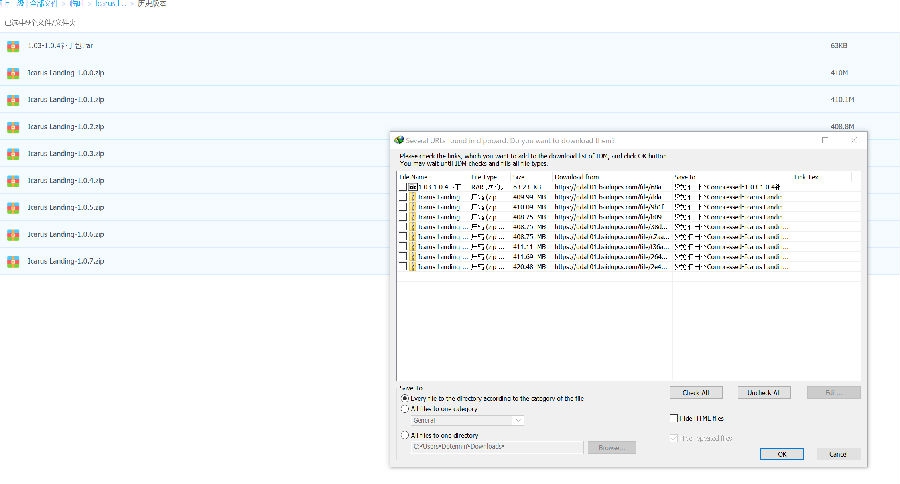Click the 408.8M file size in the list
Image resolution: width=900 pixels, height=484 pixels.
pyautogui.click(x=842, y=127)
